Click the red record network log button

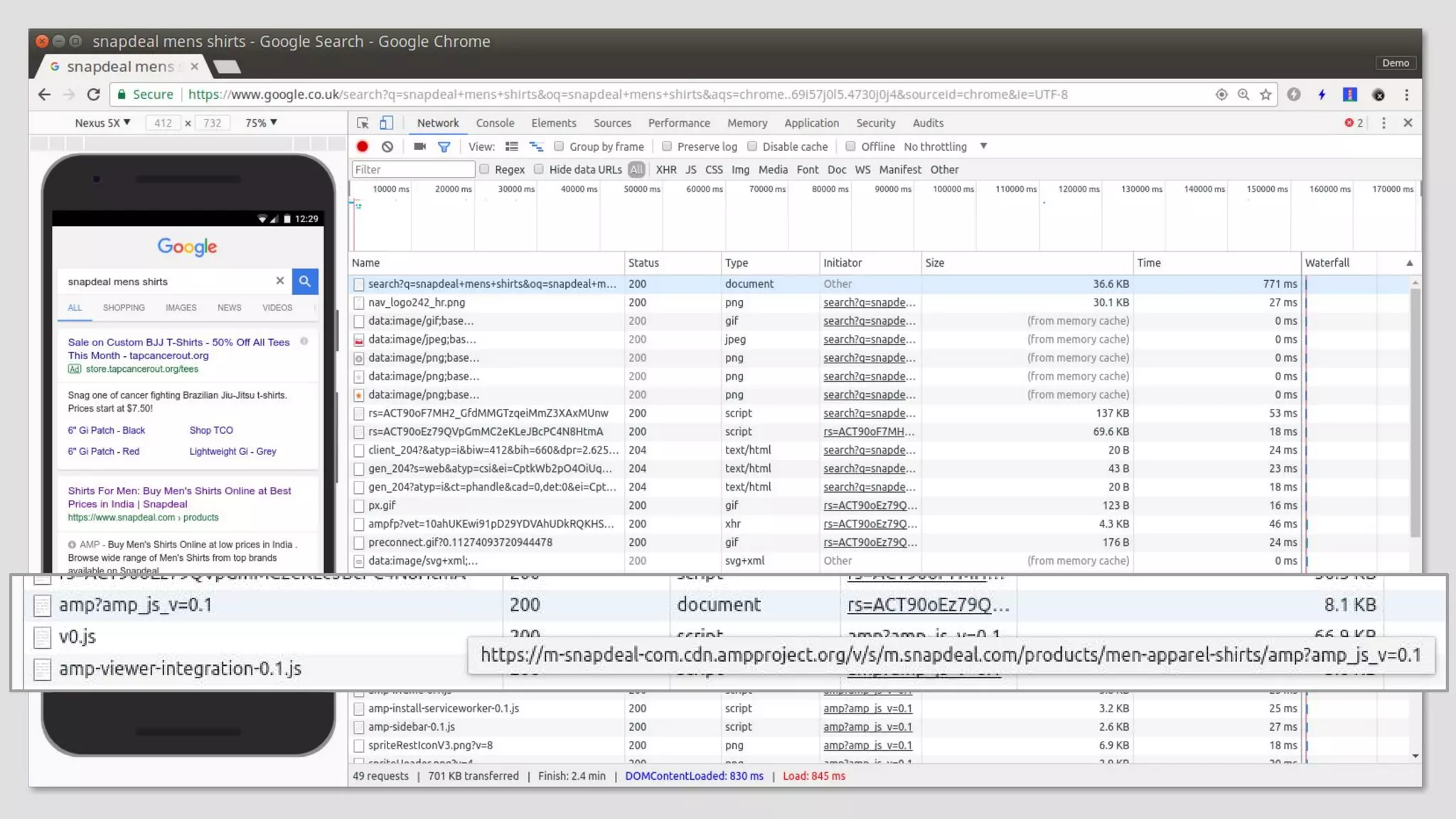point(363,146)
